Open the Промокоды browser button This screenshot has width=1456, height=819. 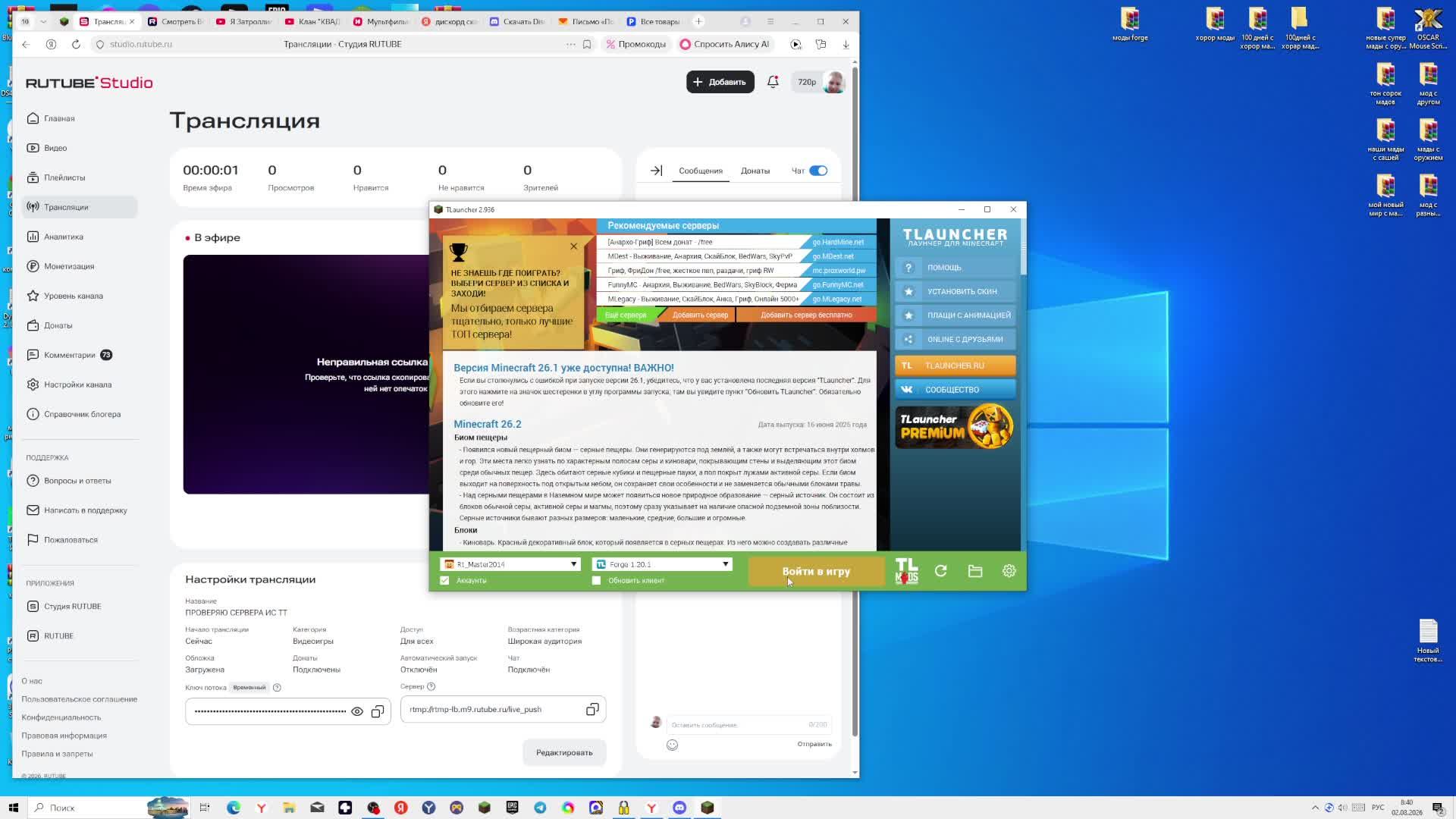pos(635,44)
